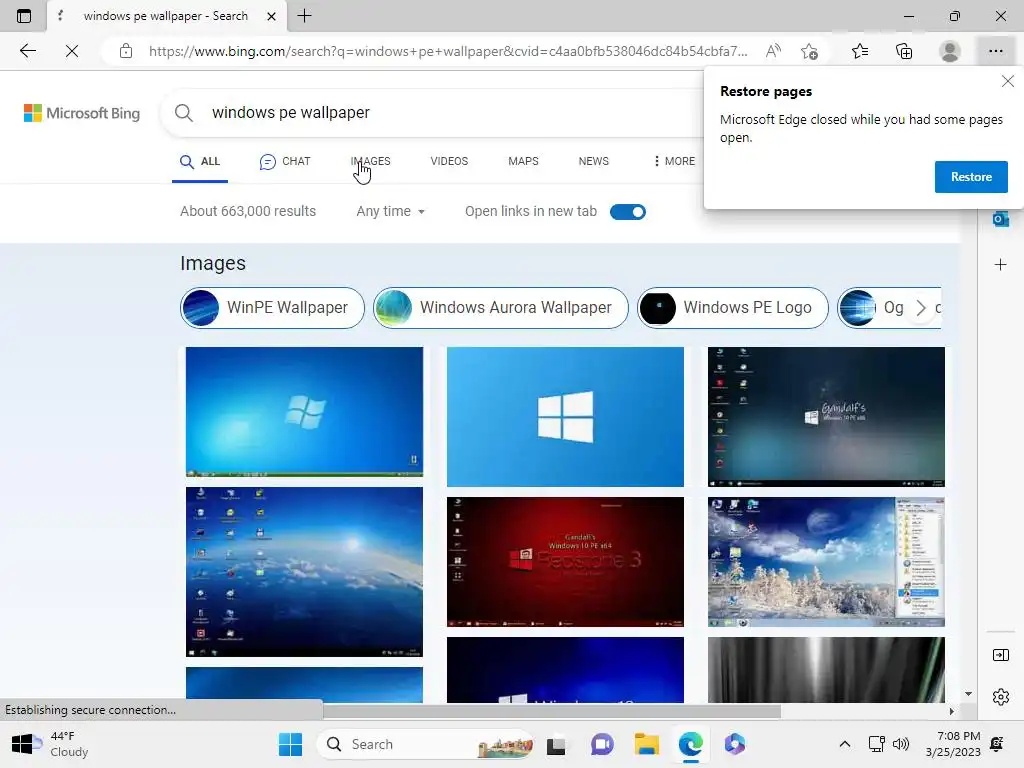Select the WinPE Wallpaper suggestion chip
The image size is (1024, 768).
[272, 308]
